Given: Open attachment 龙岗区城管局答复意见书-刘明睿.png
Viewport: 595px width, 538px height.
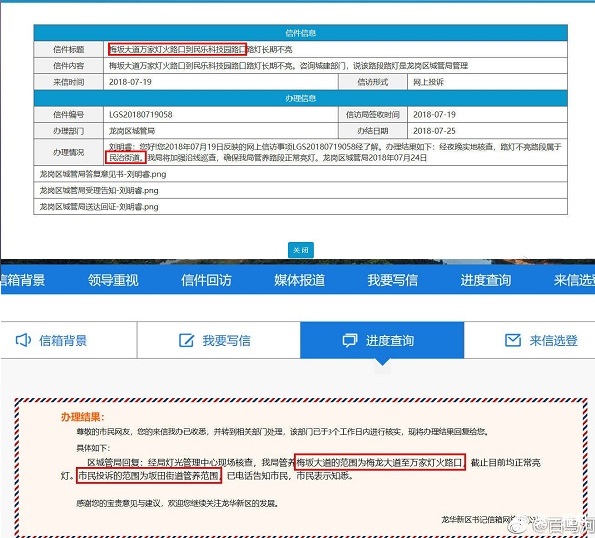Looking at the screenshot, I should pyautogui.click(x=103, y=174).
